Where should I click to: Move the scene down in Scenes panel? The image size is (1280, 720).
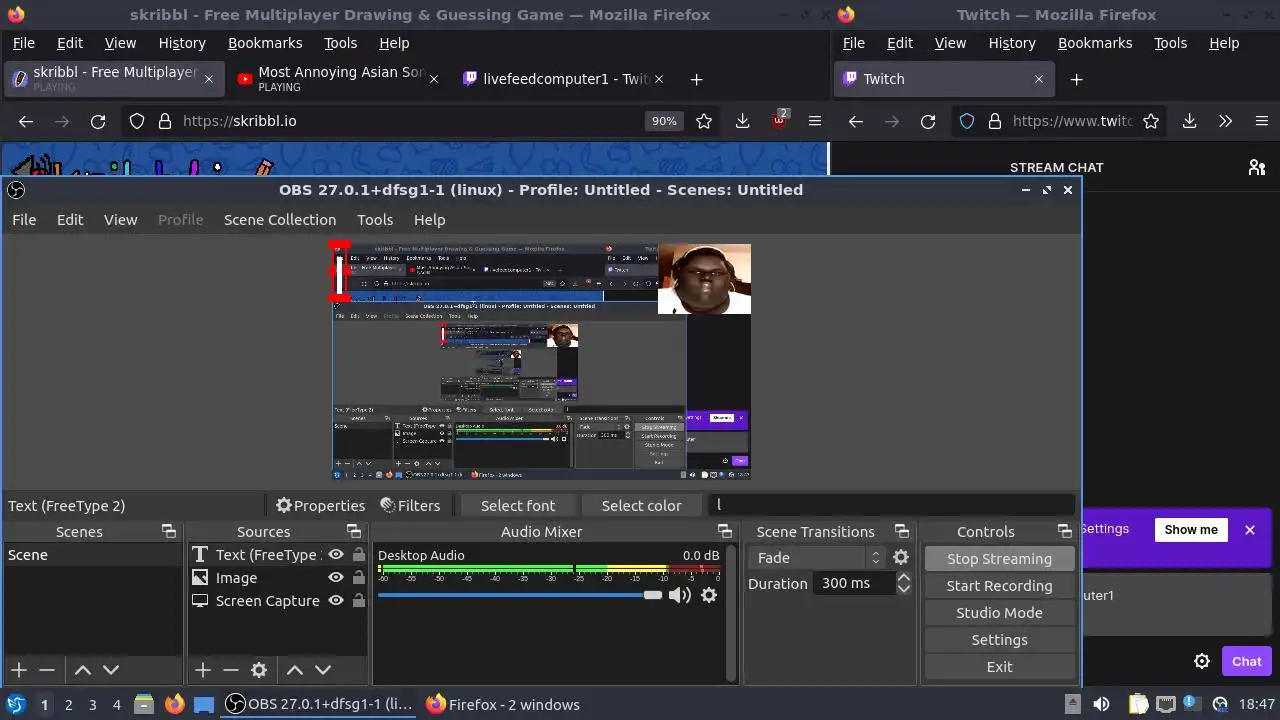111,670
